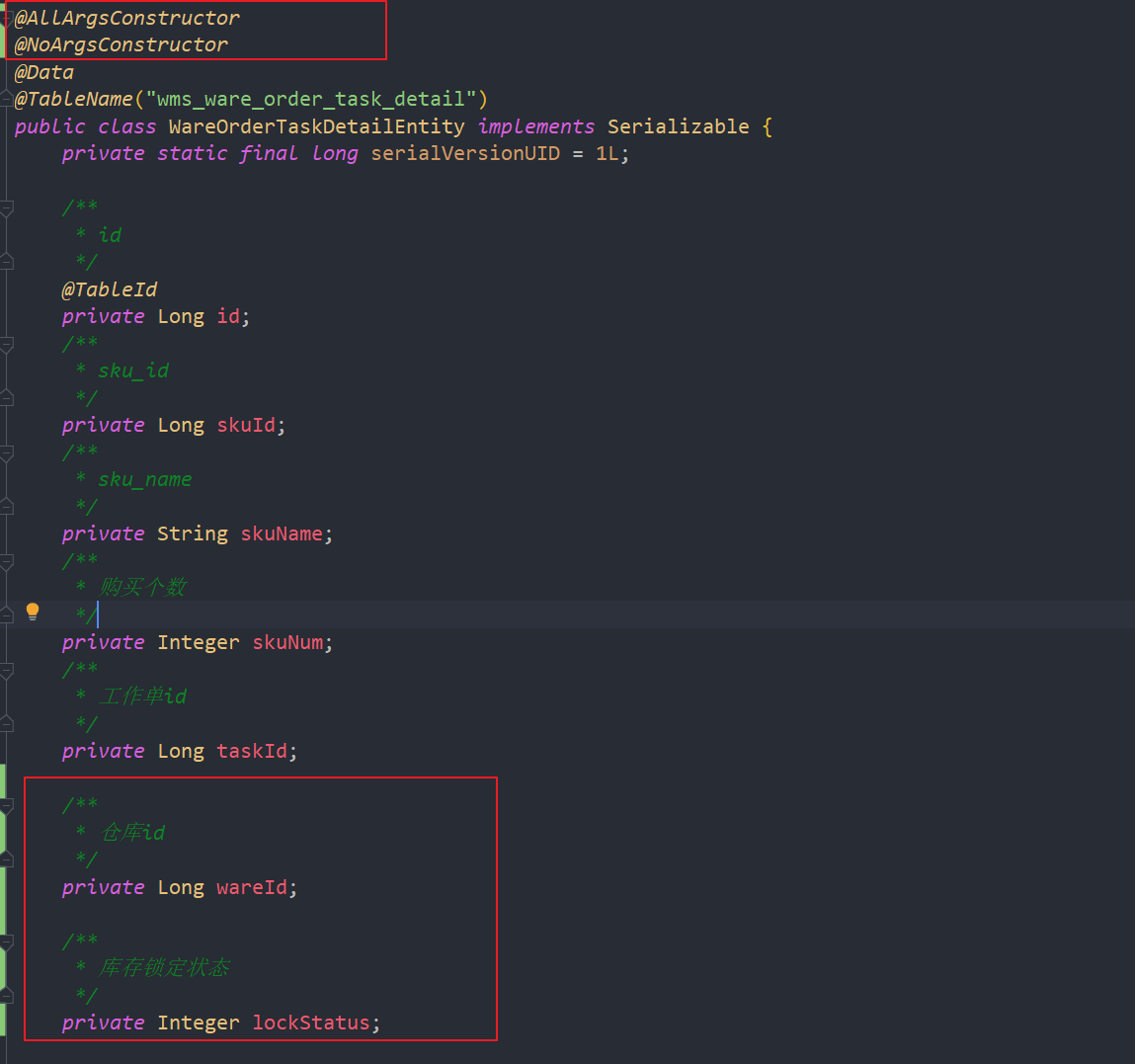Collapse the javadoc comment for 购买个数
1135x1064 pixels.
pyautogui.click(x=7, y=562)
